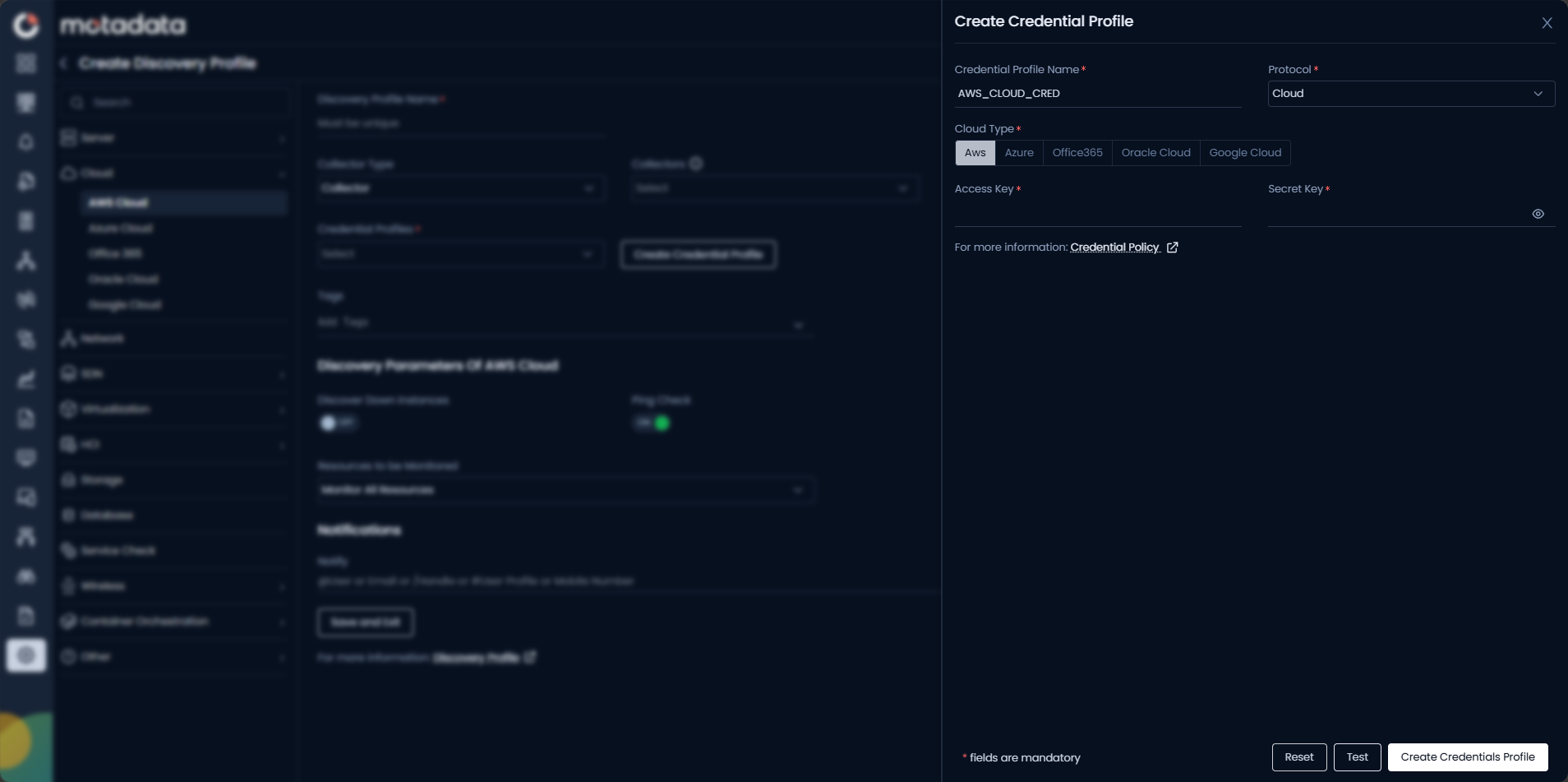The width and height of the screenshot is (1568, 782).
Task: Select the Service Check category
Action: (x=173, y=551)
